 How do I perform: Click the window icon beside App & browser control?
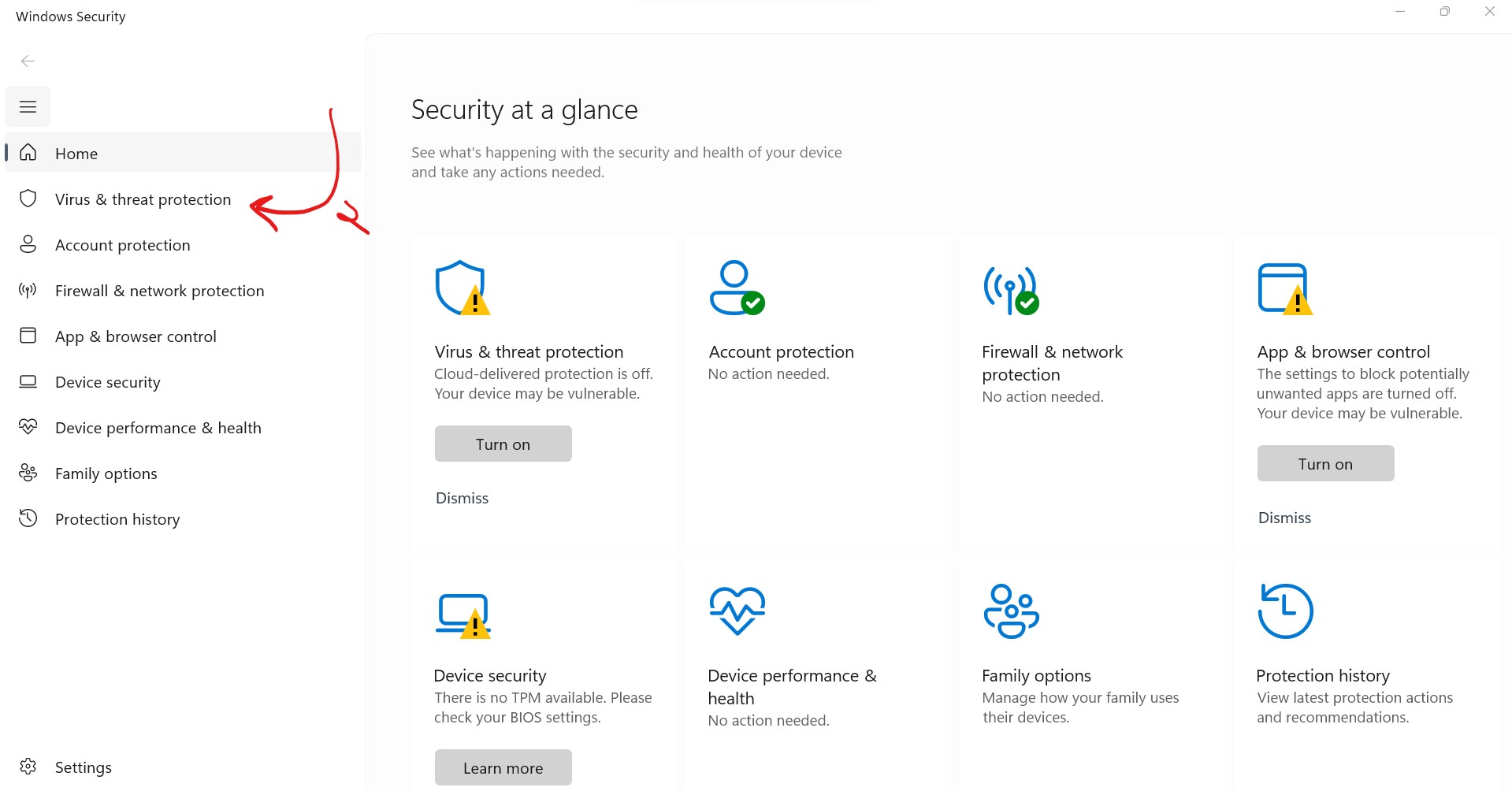pyautogui.click(x=28, y=336)
